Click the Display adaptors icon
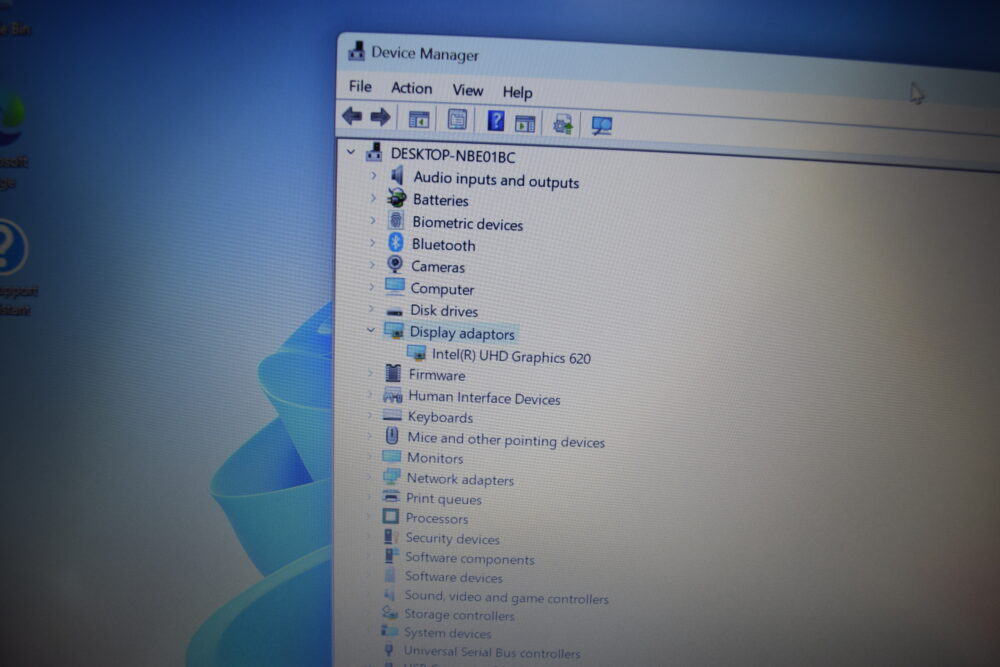The image size is (1000, 667). pos(393,331)
